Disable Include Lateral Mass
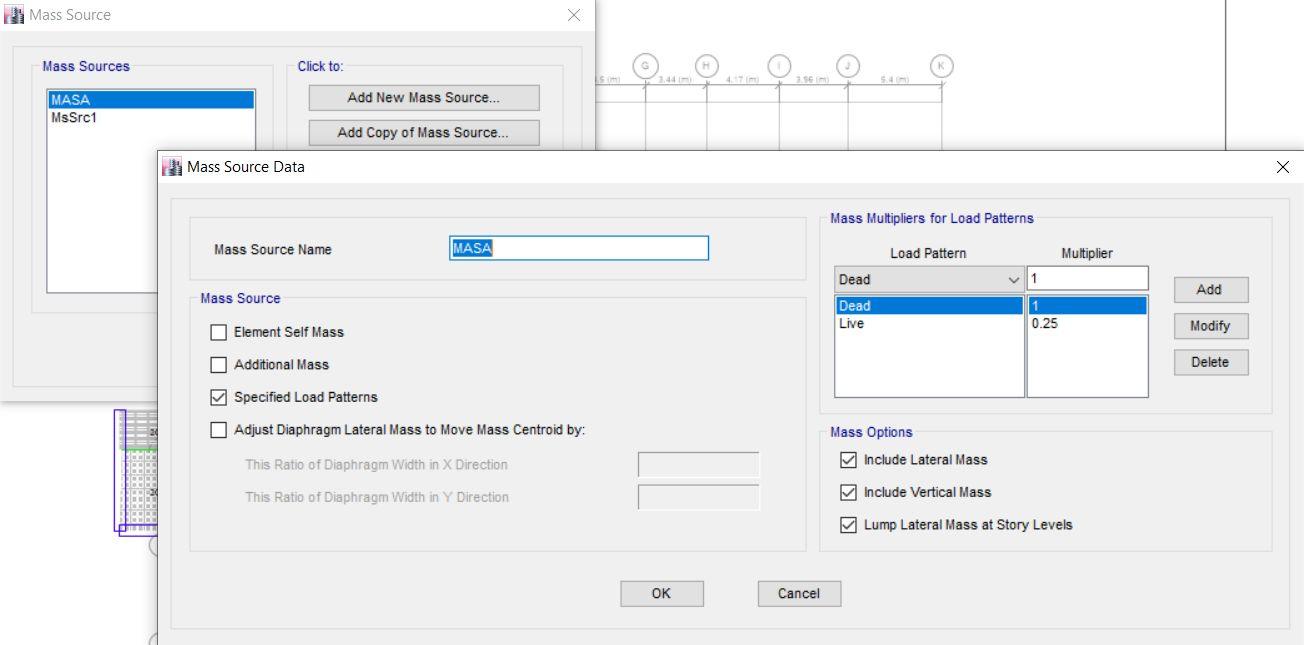Screen dimensions: 1304x645 tap(849, 460)
